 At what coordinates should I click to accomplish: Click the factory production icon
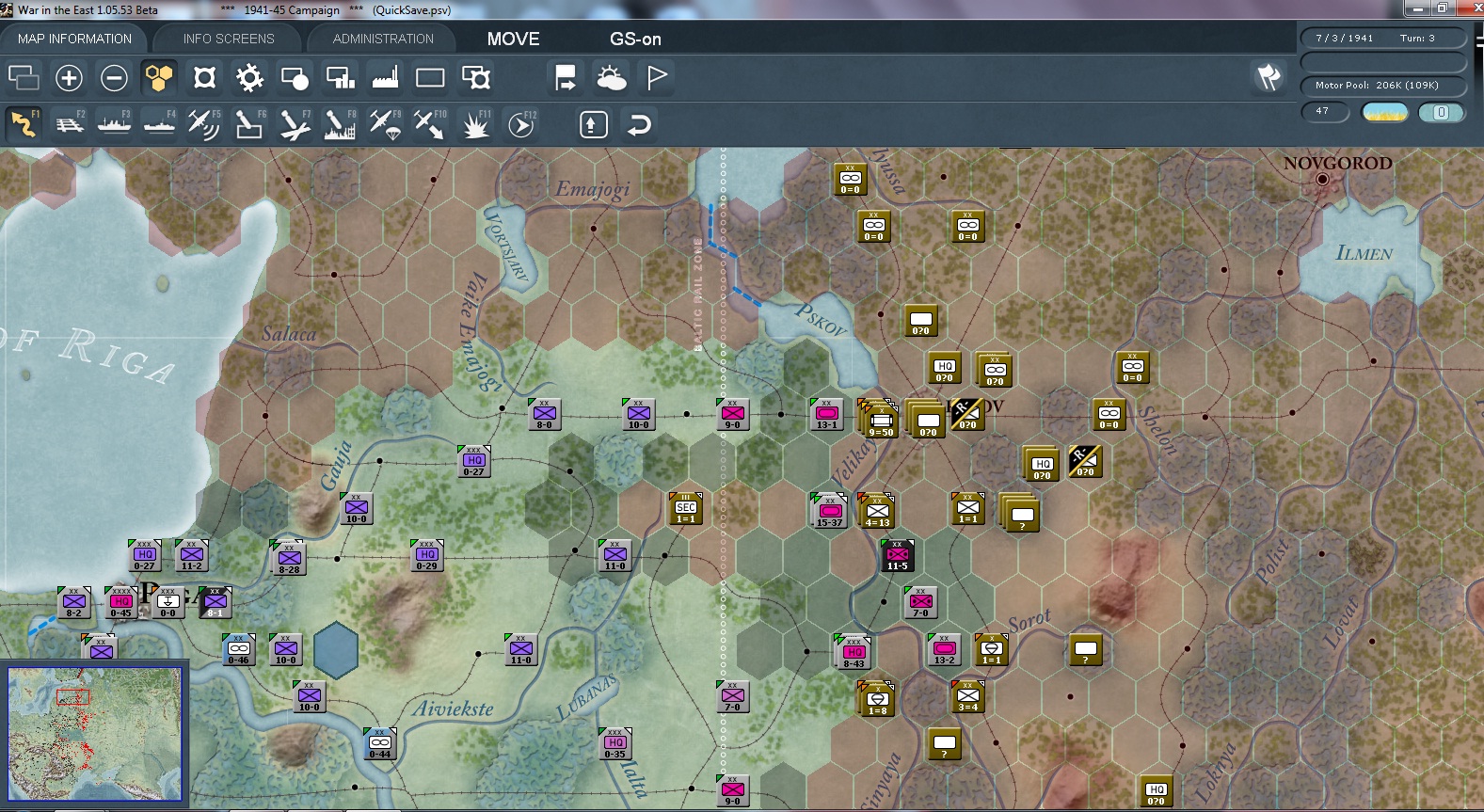[385, 78]
